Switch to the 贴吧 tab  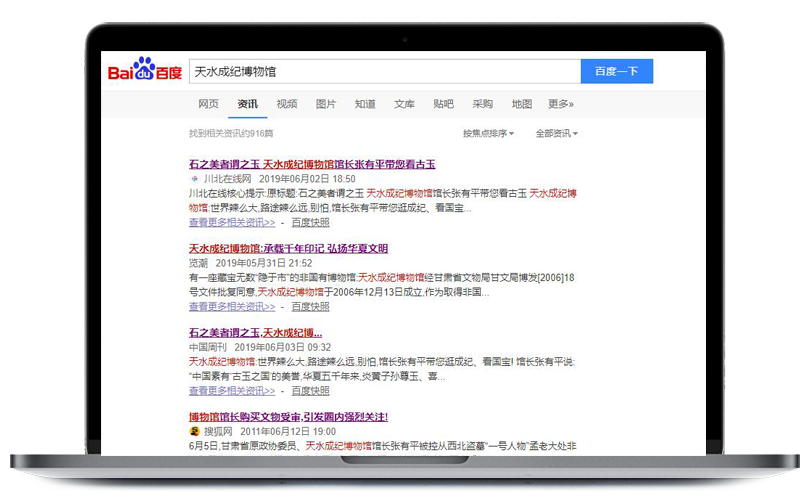click(x=443, y=104)
